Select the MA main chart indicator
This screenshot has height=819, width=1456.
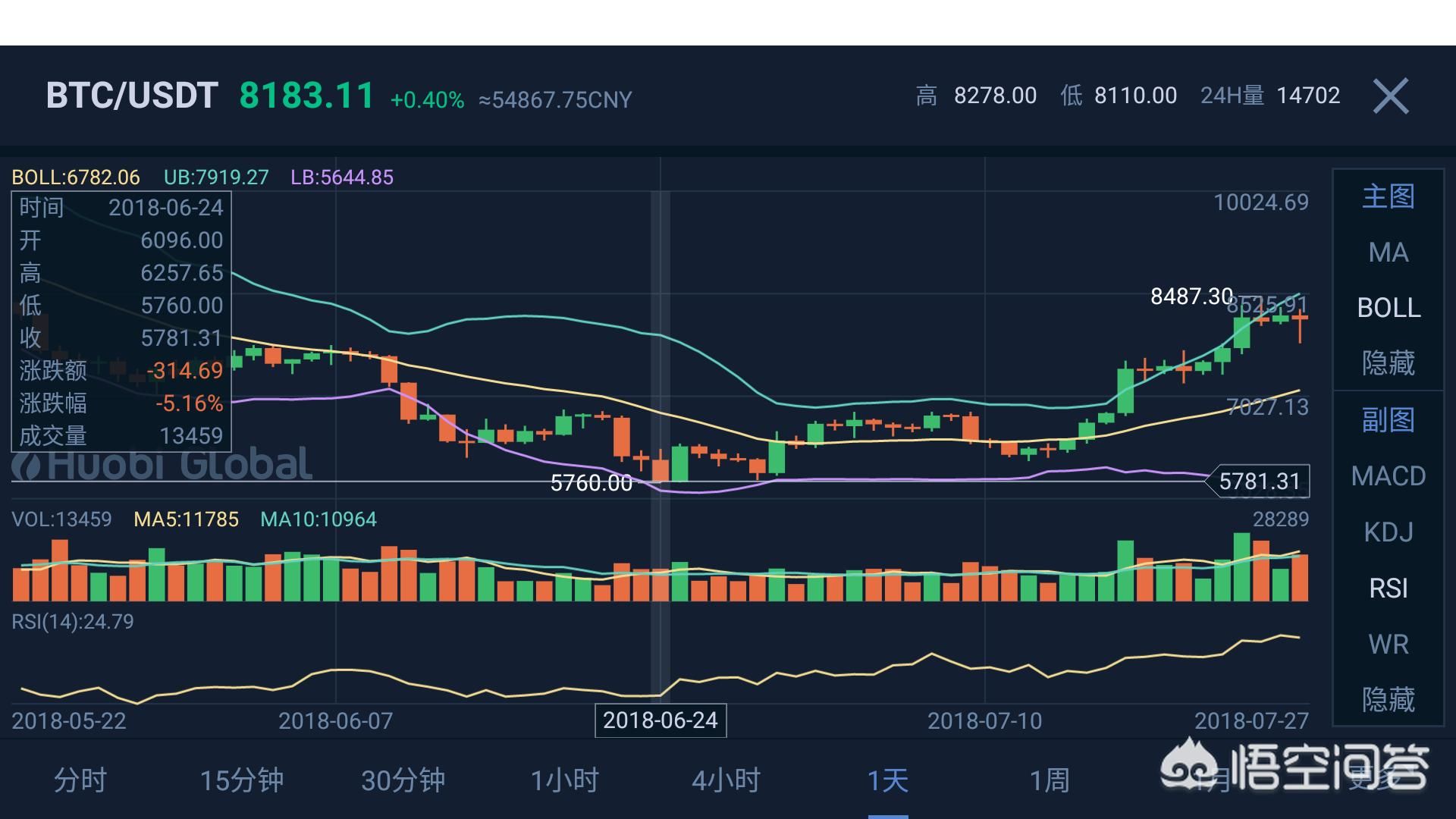(1389, 253)
